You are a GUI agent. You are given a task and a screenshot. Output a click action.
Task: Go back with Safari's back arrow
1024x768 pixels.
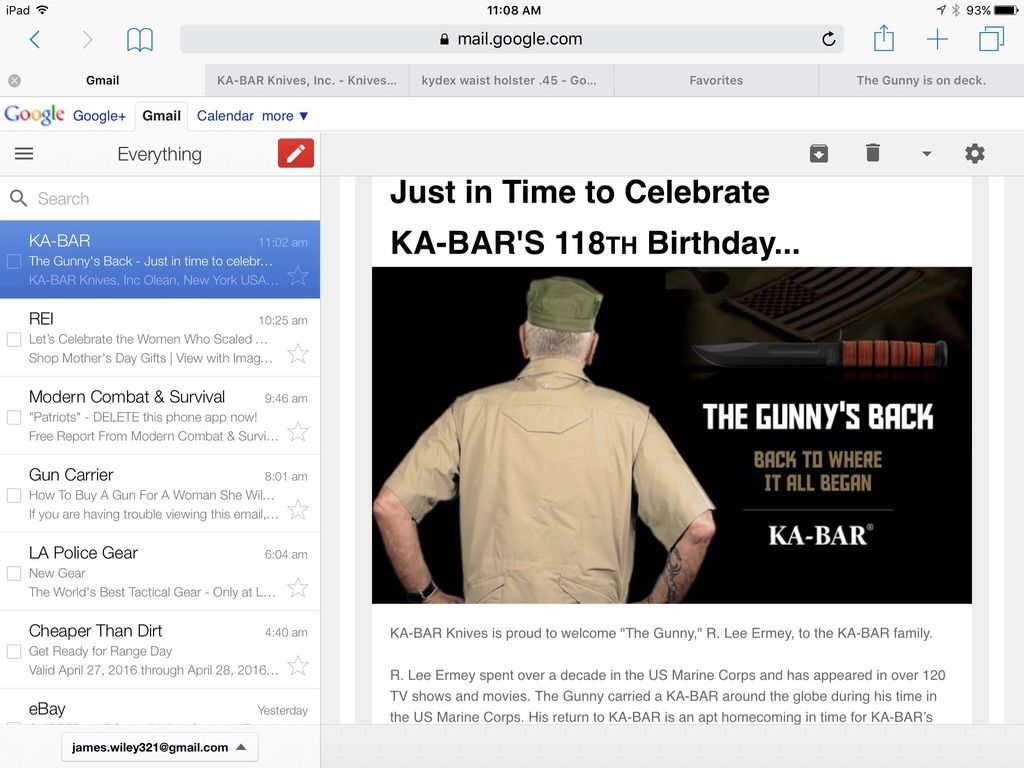click(35, 40)
